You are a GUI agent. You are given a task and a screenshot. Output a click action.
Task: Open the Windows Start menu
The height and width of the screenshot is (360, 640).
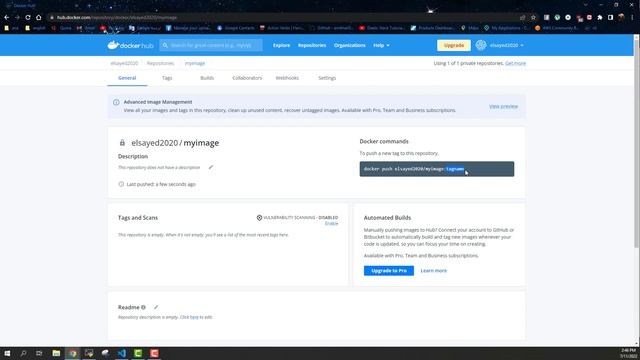[x=7, y=353]
